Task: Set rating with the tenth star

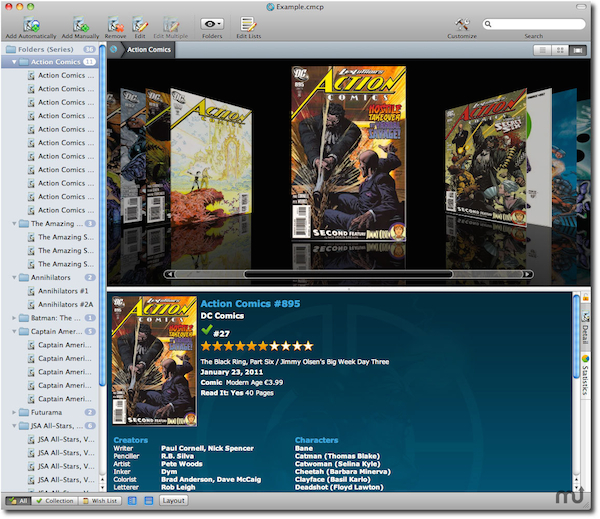Action: [308, 346]
